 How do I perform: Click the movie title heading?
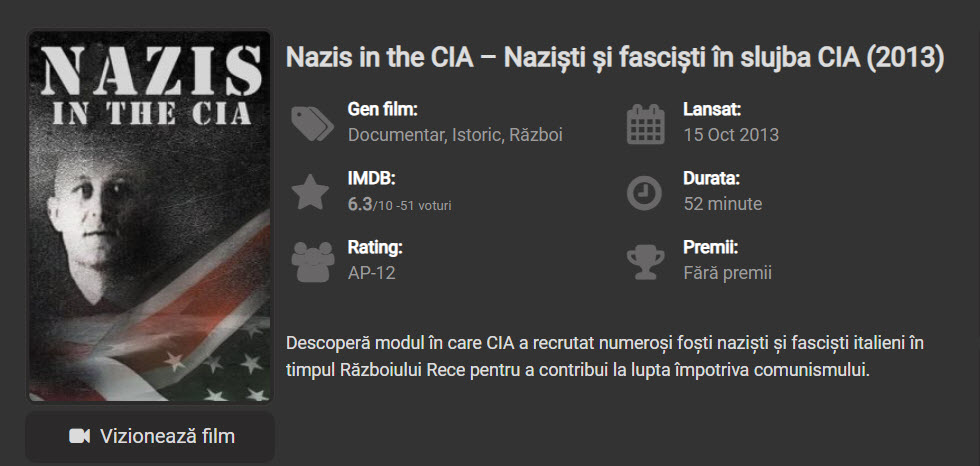pos(615,58)
